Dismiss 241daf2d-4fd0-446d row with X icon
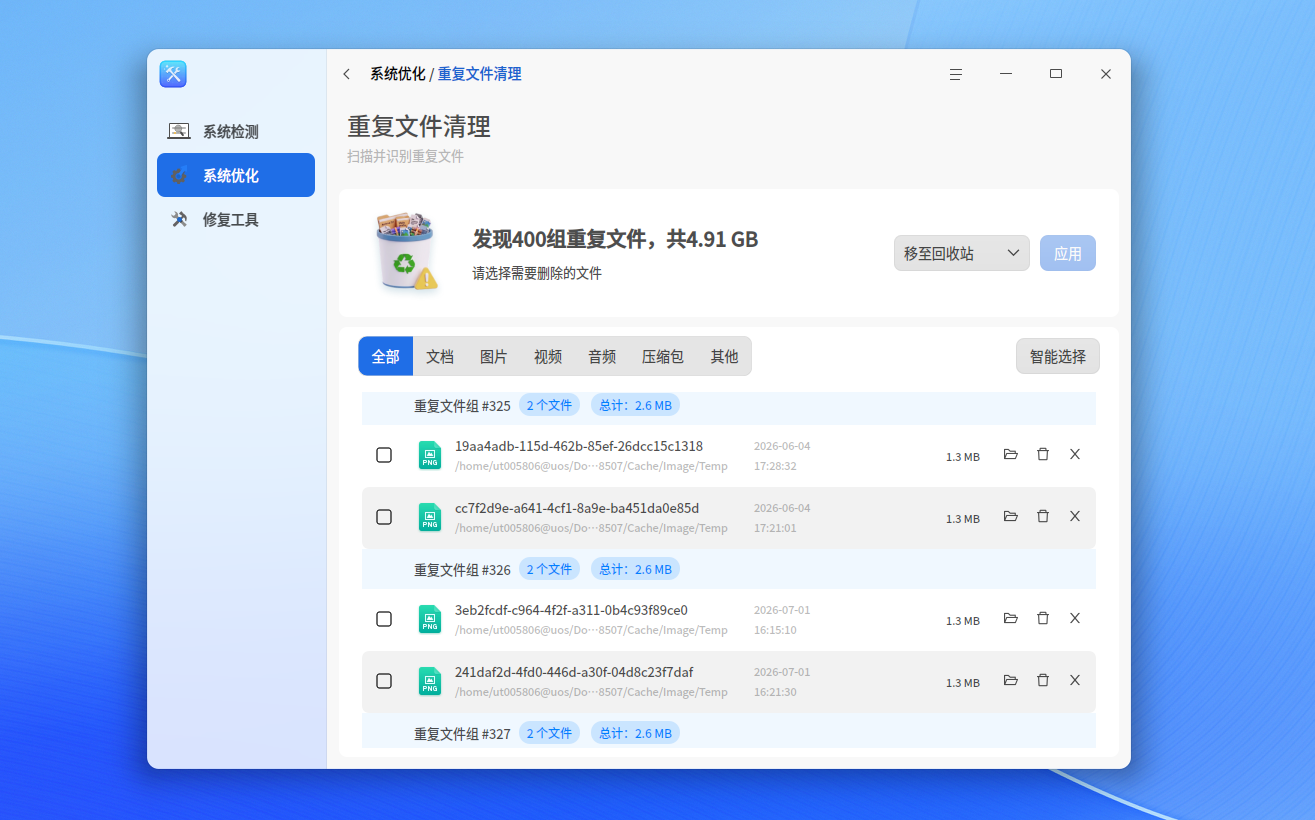The width and height of the screenshot is (1315, 820). (x=1075, y=680)
